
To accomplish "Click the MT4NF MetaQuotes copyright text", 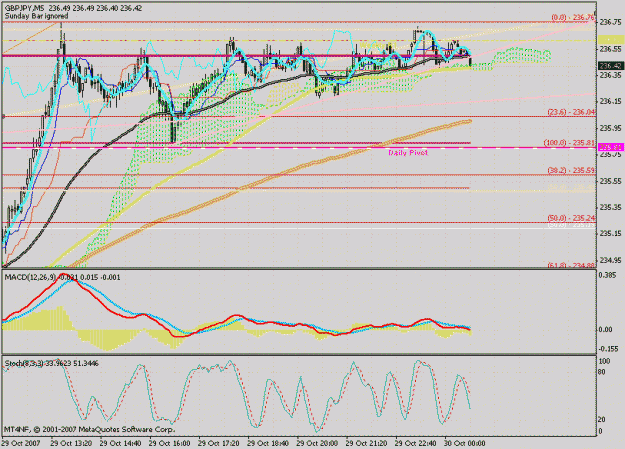I will coord(89,429).
